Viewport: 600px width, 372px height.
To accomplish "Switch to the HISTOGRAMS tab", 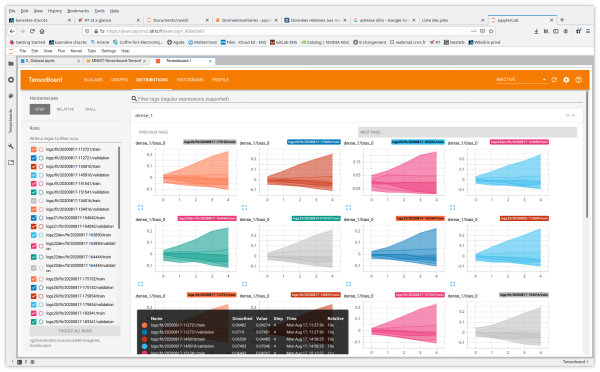I will click(x=190, y=80).
